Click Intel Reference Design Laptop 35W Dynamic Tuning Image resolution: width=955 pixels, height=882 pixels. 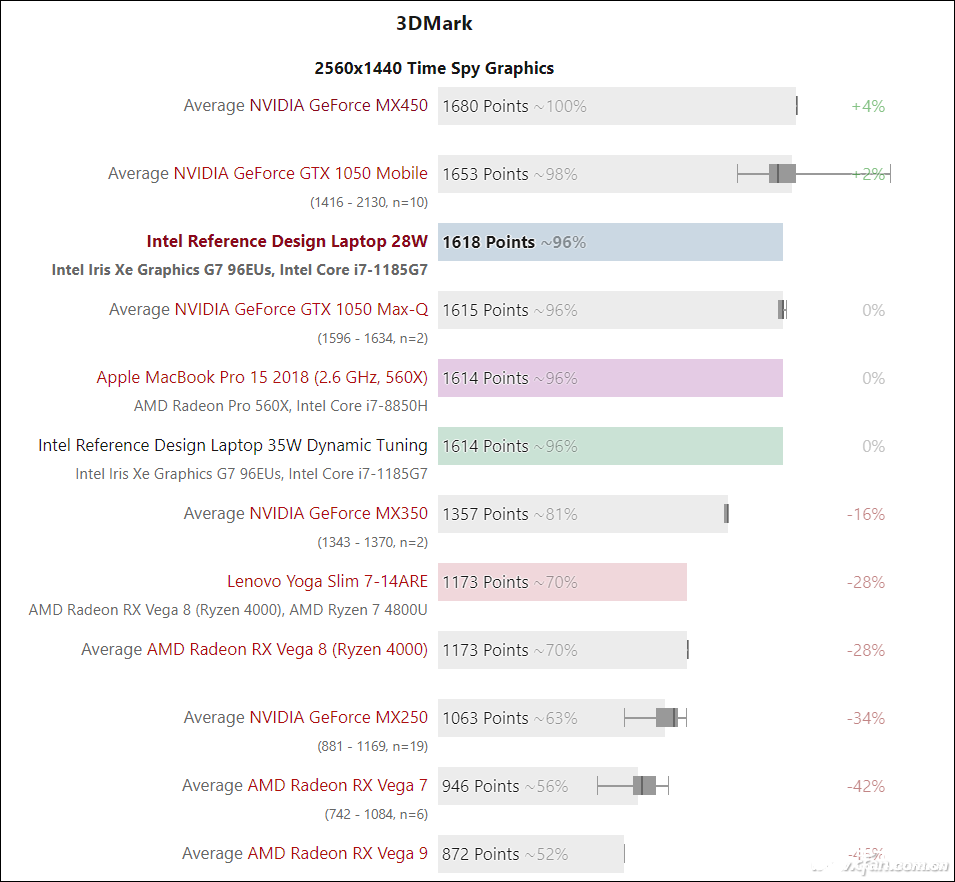point(233,446)
